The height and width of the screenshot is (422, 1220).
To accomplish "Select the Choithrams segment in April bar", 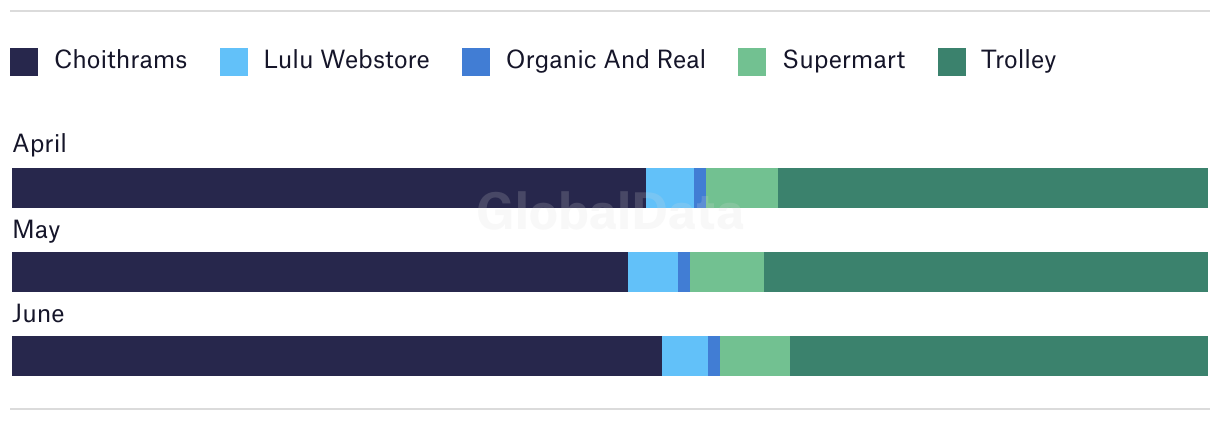I will tap(329, 188).
